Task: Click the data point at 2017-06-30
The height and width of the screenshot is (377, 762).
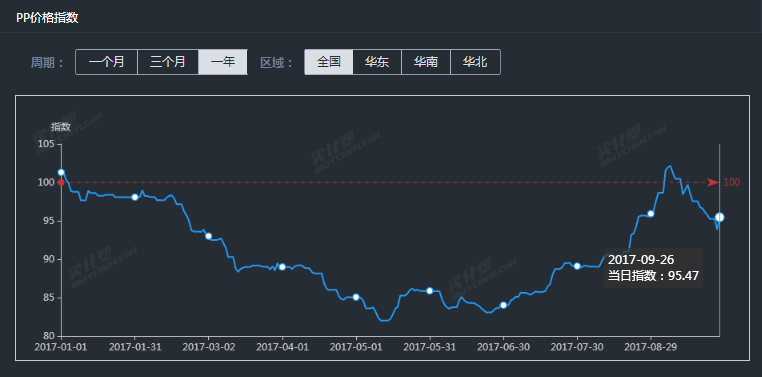Action: click(503, 305)
